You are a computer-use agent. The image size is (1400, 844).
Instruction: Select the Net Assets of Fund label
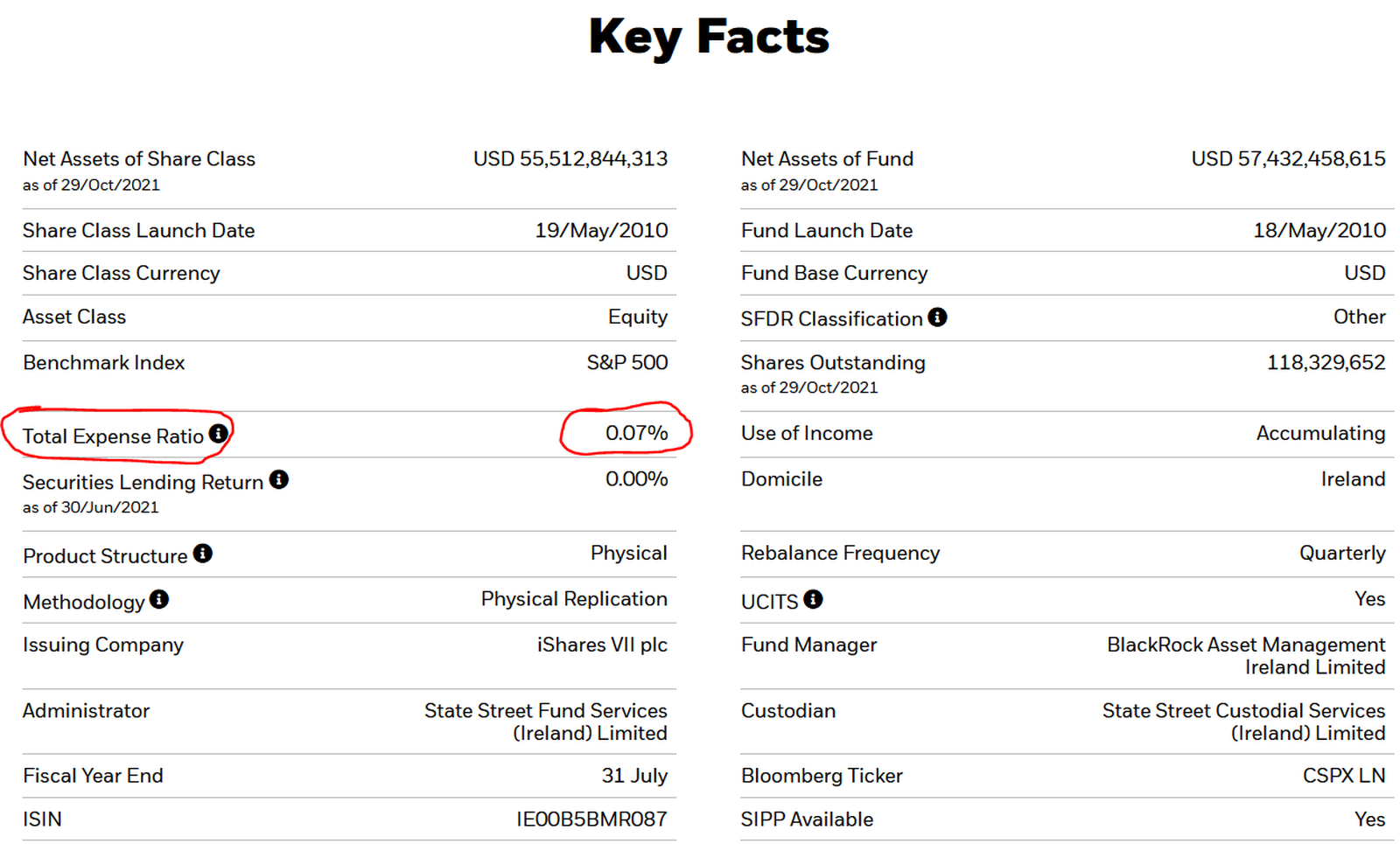827,159
